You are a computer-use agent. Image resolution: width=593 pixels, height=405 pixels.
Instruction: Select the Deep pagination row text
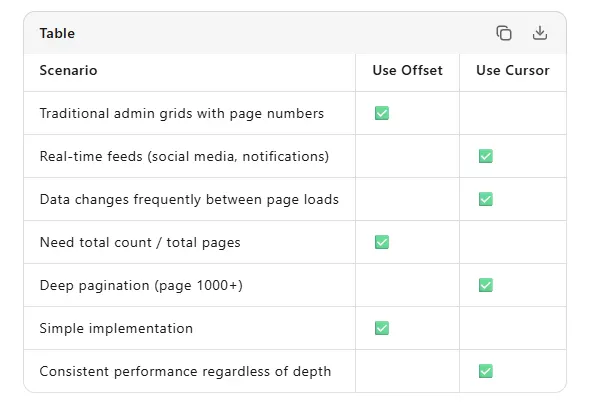[x=141, y=286]
